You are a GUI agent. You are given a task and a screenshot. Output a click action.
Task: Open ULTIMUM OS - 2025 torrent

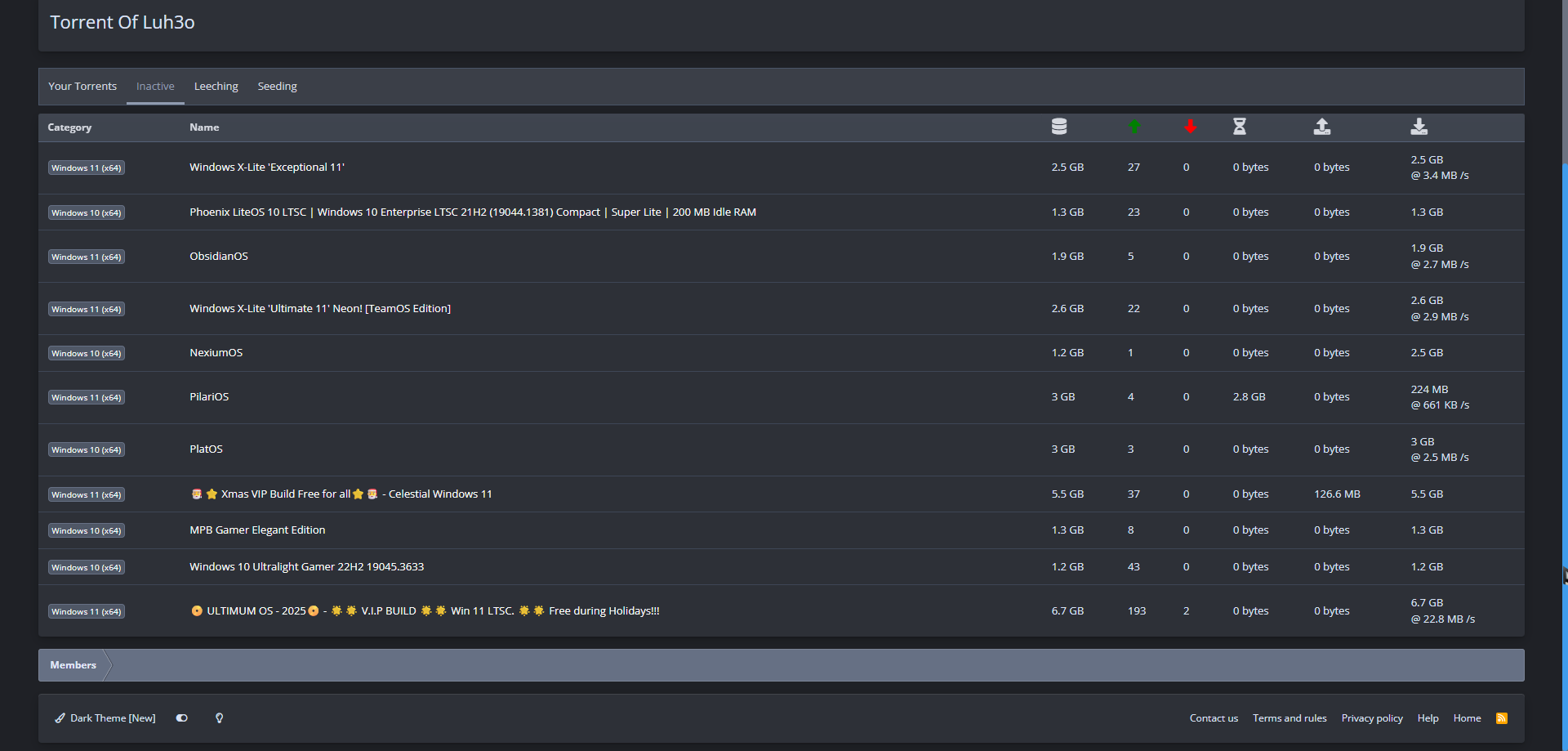[425, 611]
